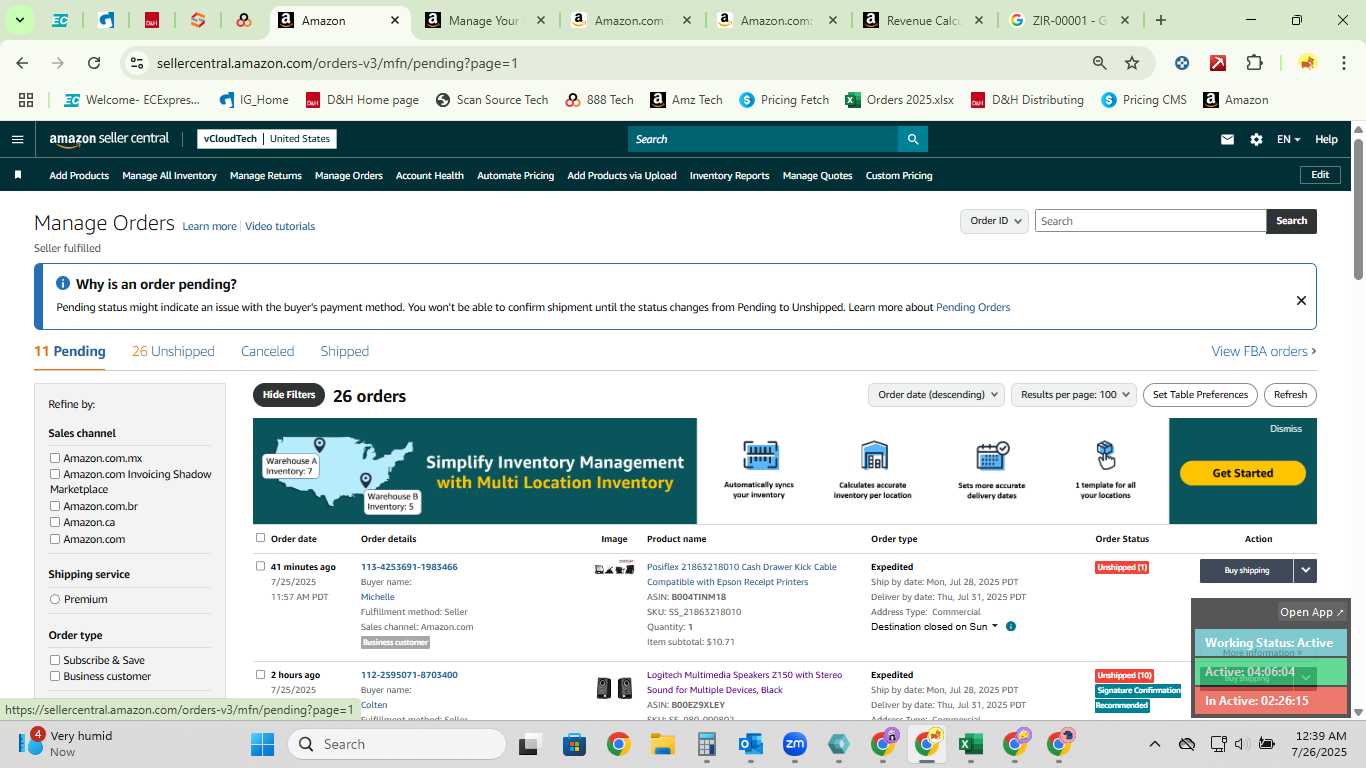The height and width of the screenshot is (768, 1366).
Task: Open Calculator from the taskbar
Action: (x=706, y=744)
